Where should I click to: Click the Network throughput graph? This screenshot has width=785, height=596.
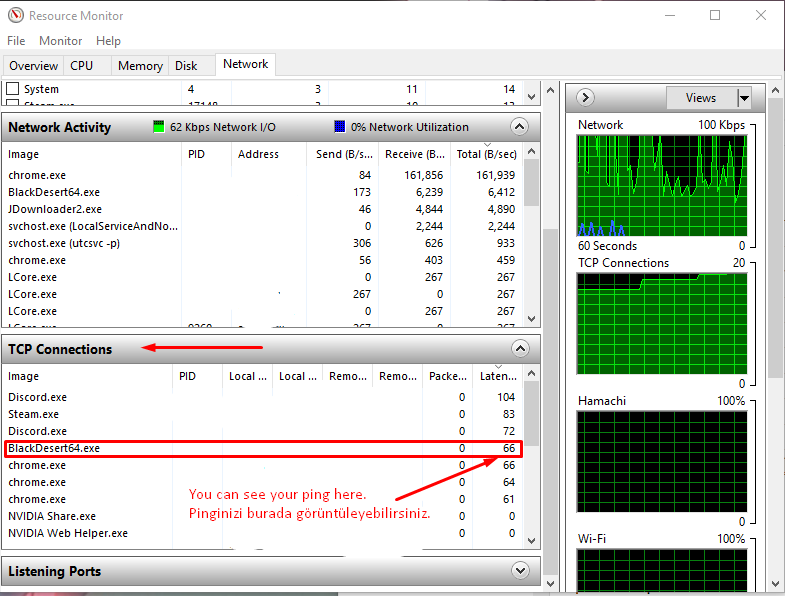pyautogui.click(x=662, y=185)
